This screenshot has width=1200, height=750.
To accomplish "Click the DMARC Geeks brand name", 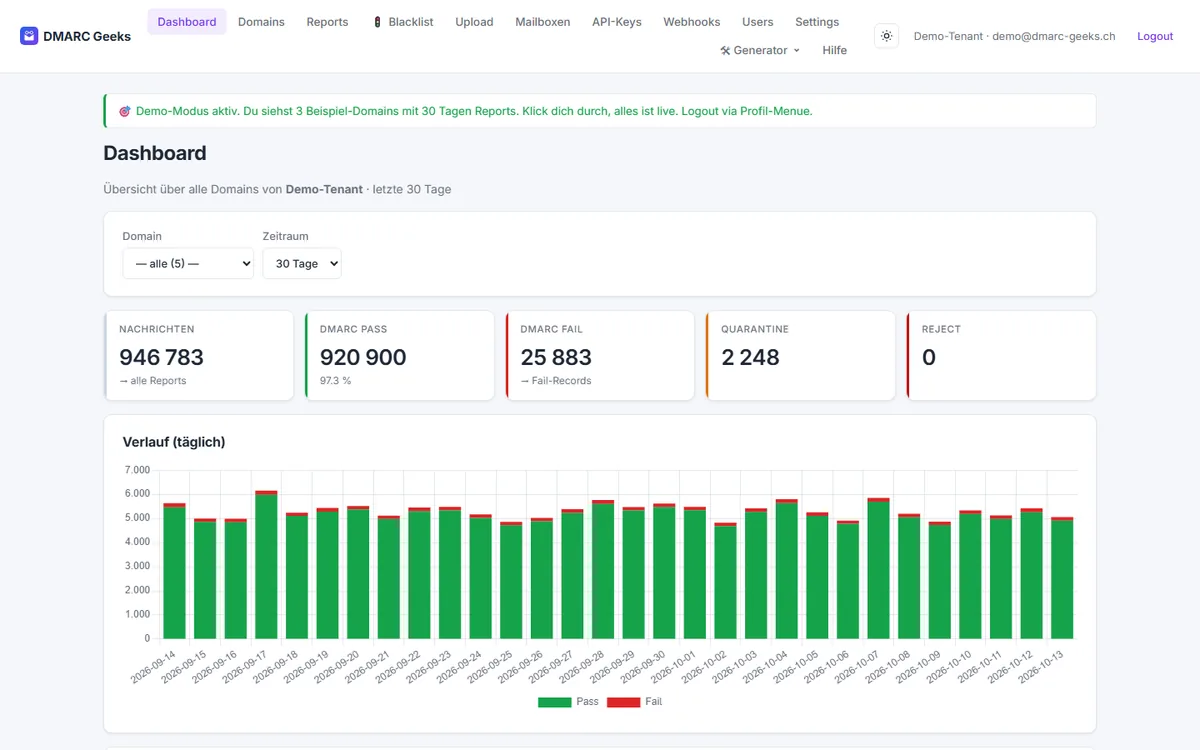I will tap(87, 36).
